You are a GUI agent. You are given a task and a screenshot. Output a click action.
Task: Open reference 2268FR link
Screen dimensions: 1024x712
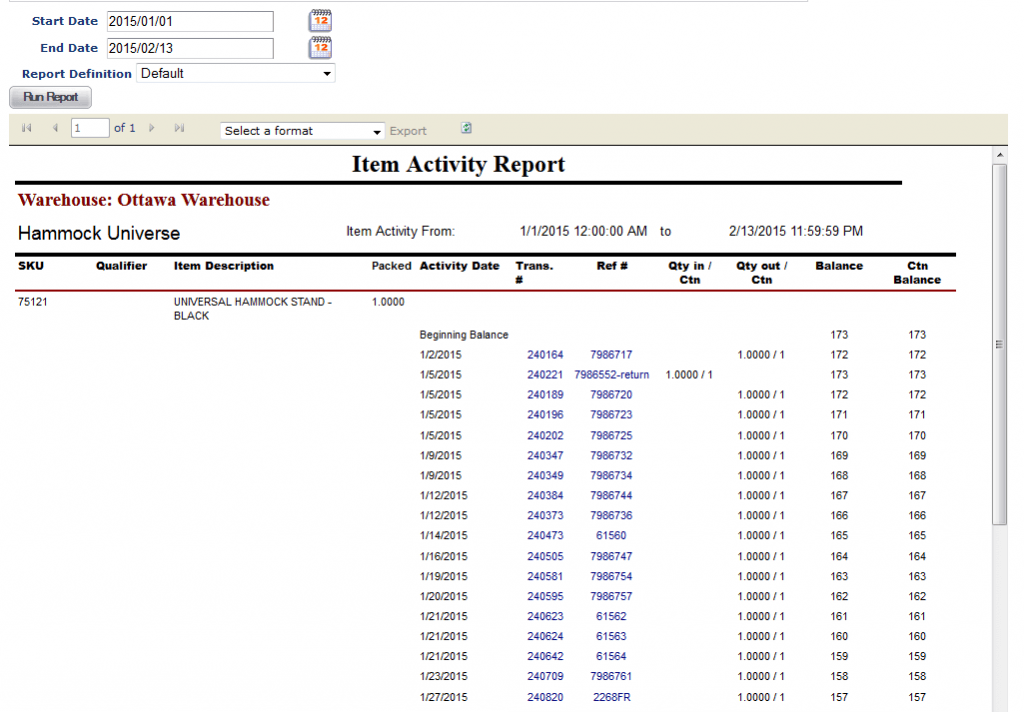(611, 697)
